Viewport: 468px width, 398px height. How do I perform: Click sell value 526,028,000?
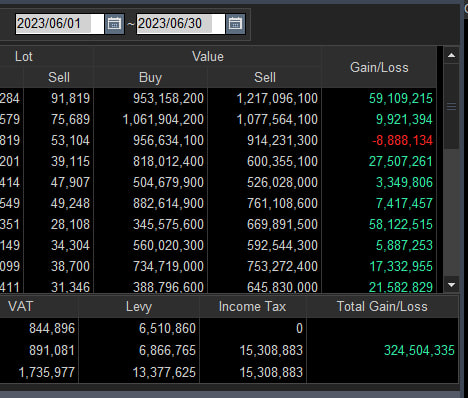click(282, 182)
